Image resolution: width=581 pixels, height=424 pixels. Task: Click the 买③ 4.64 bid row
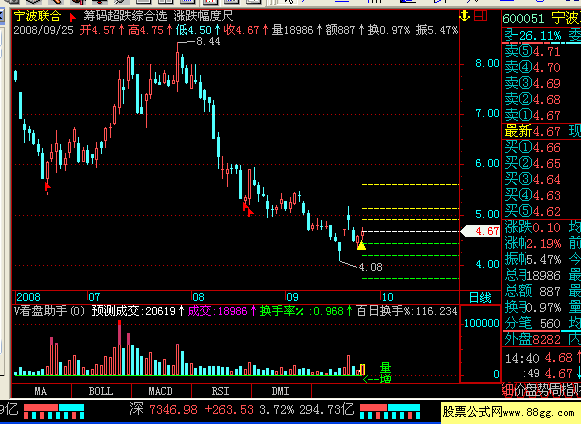point(532,179)
